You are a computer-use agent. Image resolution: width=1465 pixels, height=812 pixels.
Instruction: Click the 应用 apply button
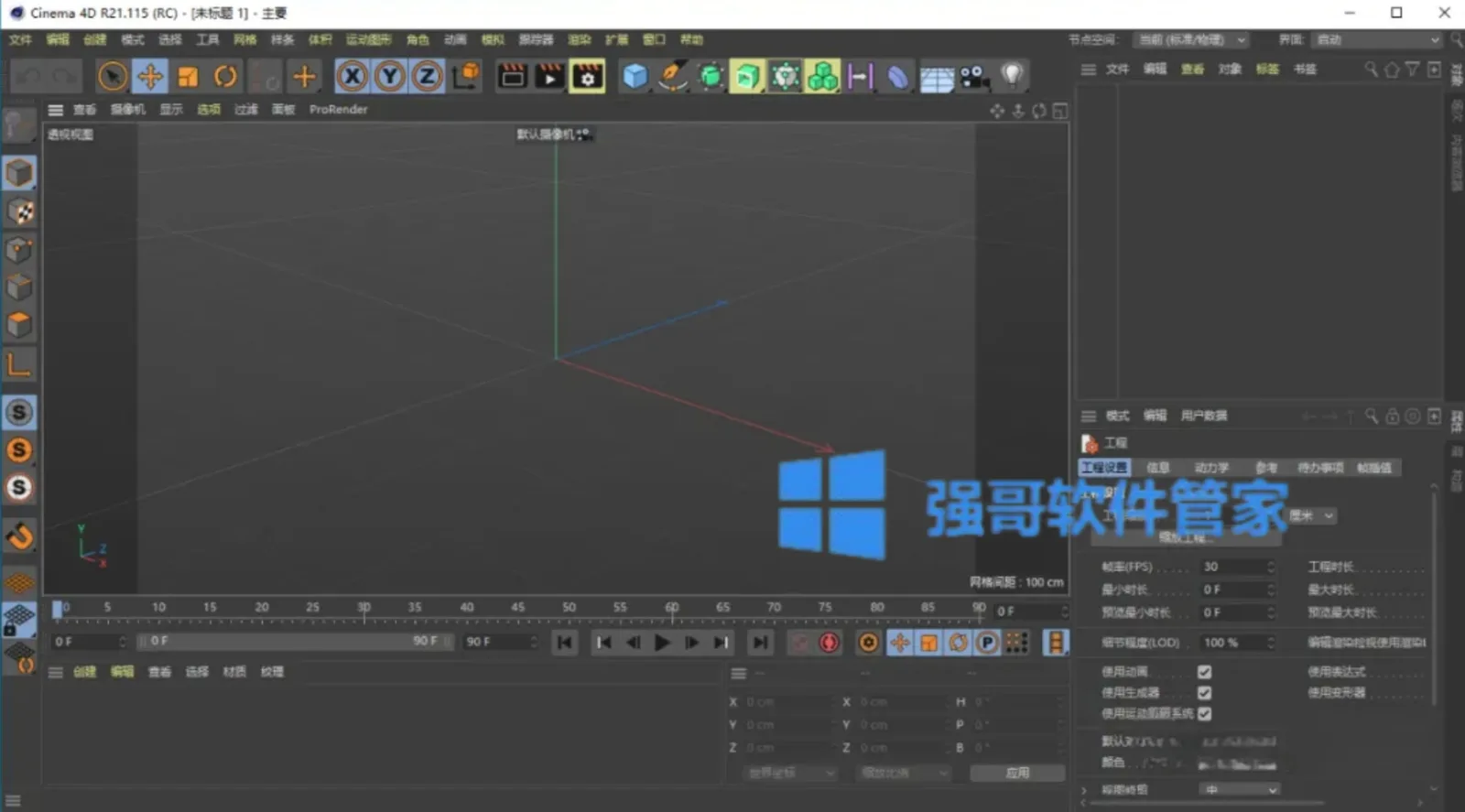pyautogui.click(x=1017, y=773)
